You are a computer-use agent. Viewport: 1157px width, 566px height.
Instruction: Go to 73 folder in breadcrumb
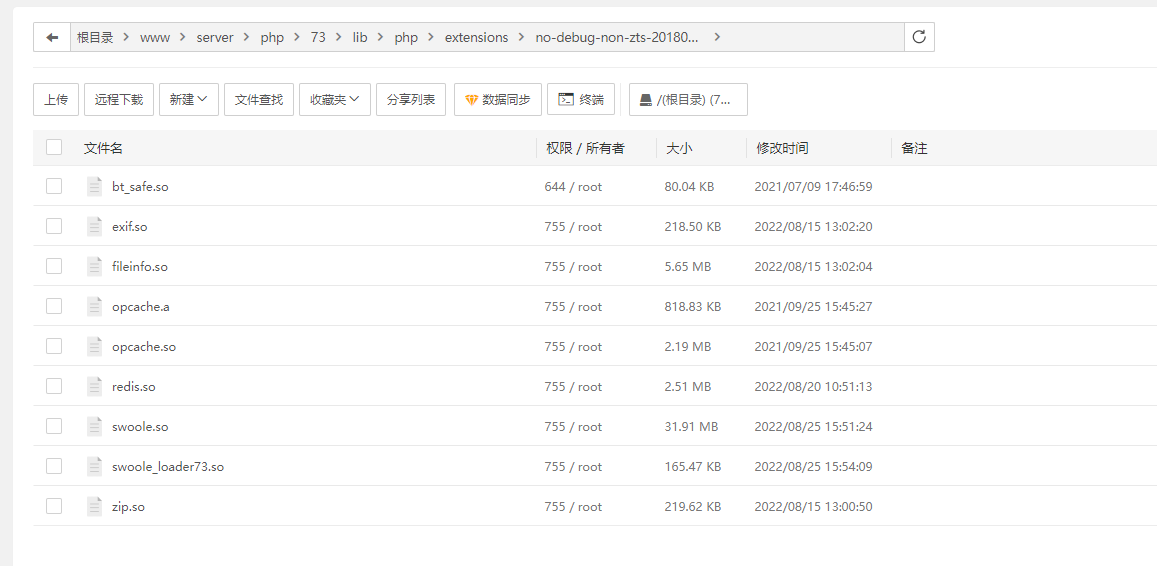pyautogui.click(x=318, y=38)
